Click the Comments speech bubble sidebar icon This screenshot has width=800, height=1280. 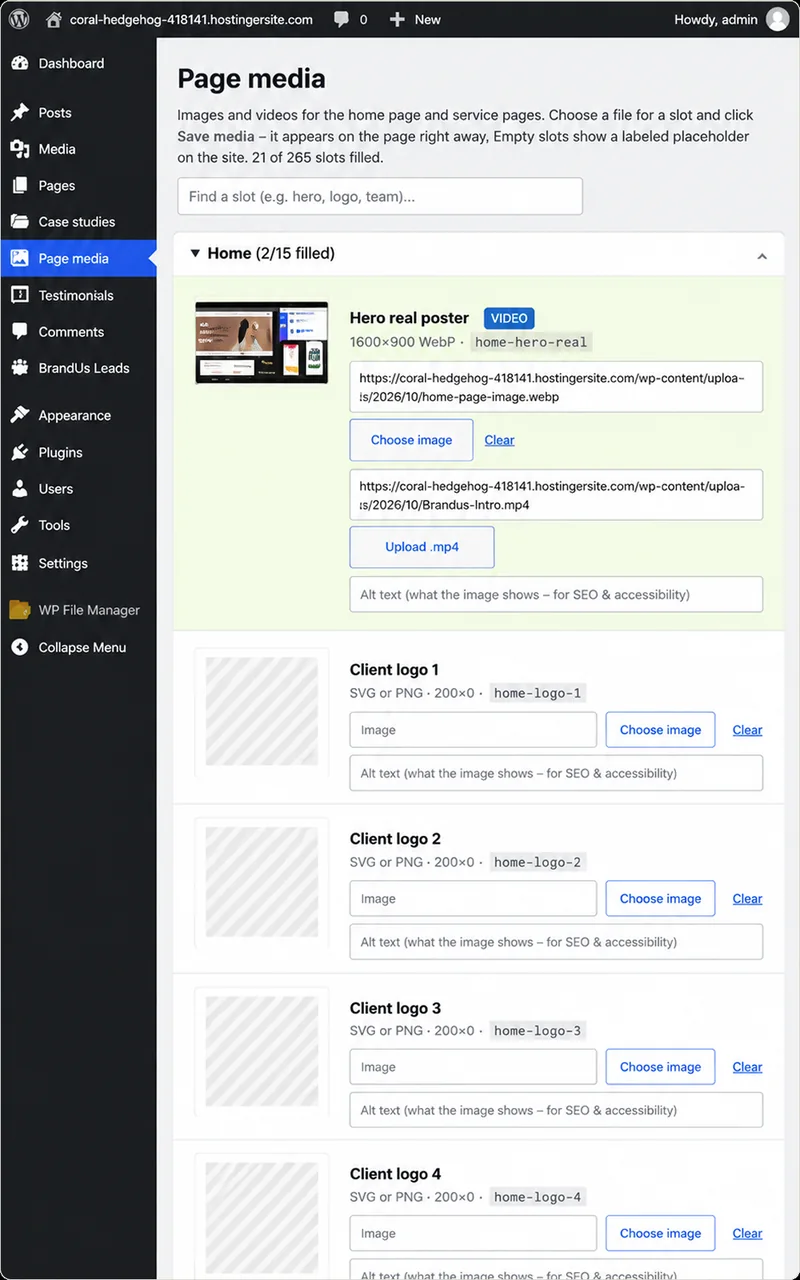pos(20,332)
